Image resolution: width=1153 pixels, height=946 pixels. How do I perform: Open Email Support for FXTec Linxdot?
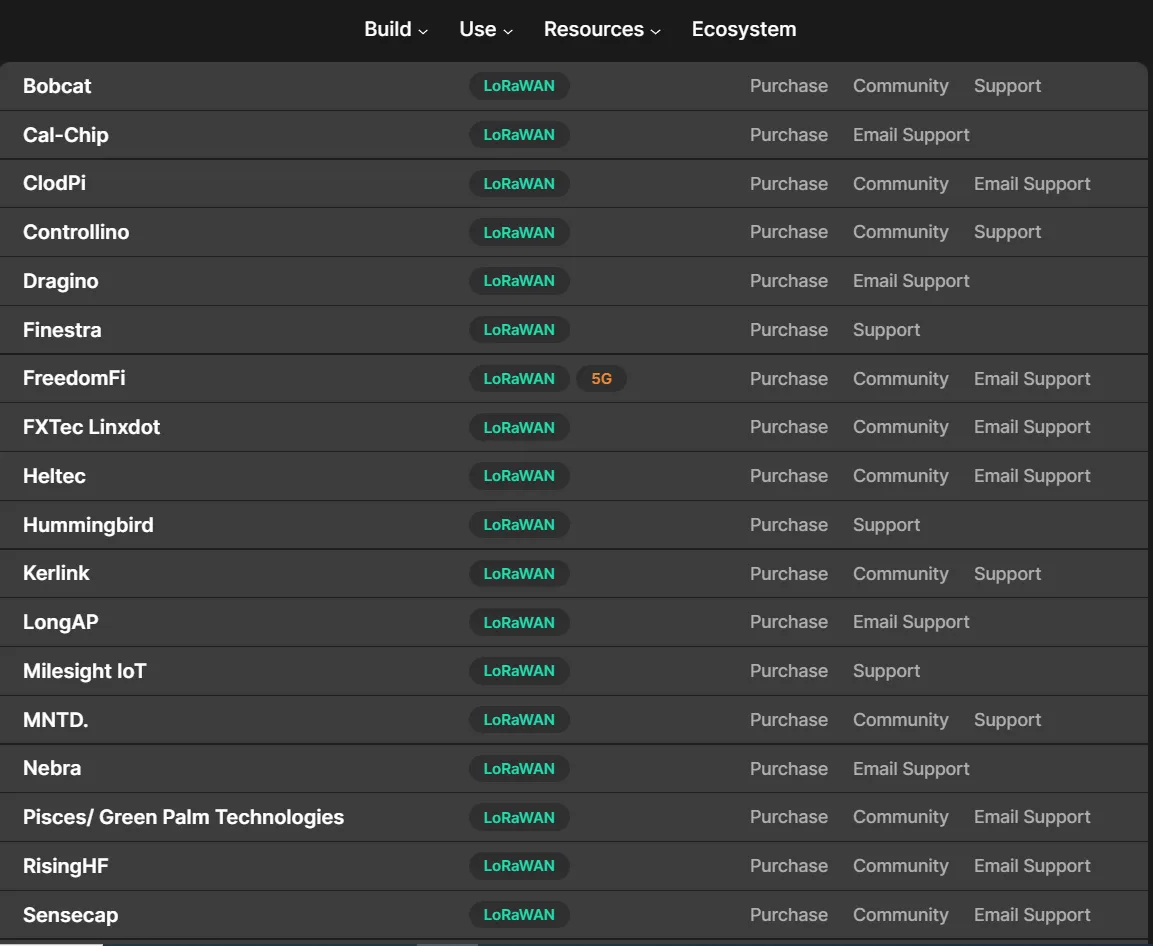[1032, 427]
